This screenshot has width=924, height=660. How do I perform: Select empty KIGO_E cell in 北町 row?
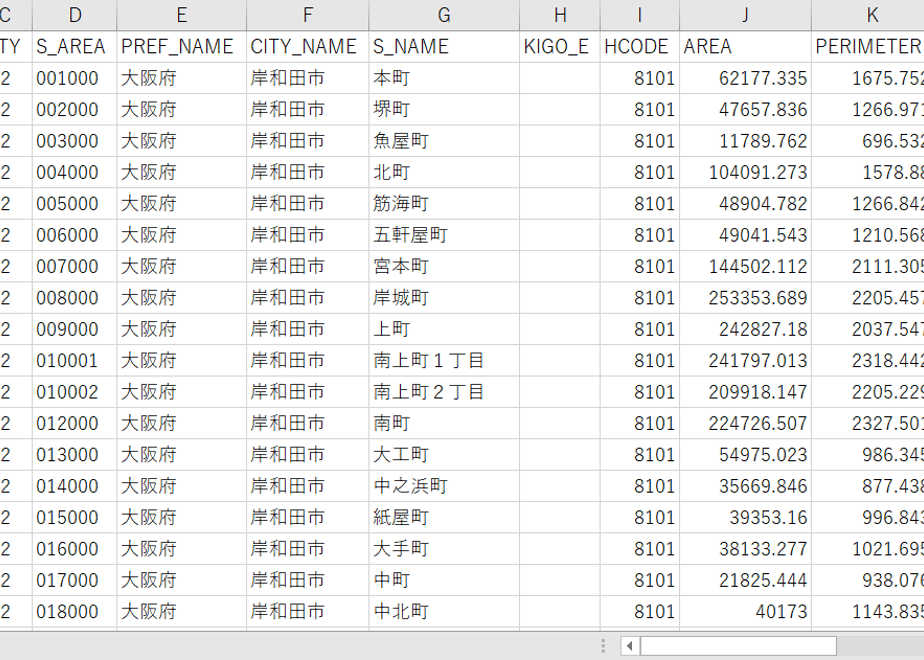click(560, 172)
